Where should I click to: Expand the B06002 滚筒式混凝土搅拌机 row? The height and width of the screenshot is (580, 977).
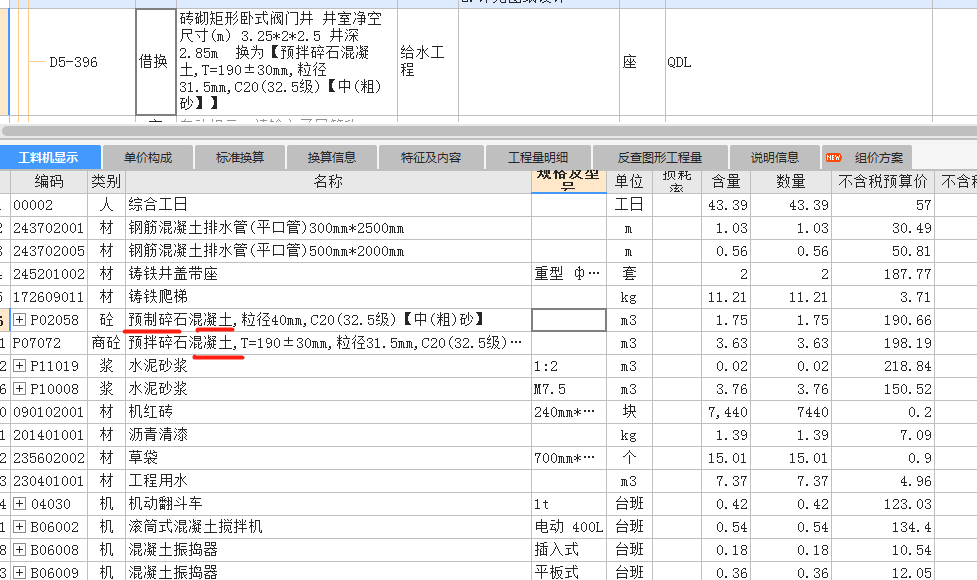20,527
